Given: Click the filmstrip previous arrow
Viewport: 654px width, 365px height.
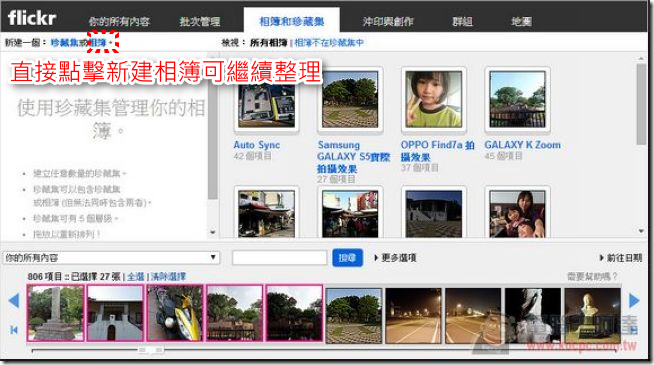Looking at the screenshot, I should 14,300.
